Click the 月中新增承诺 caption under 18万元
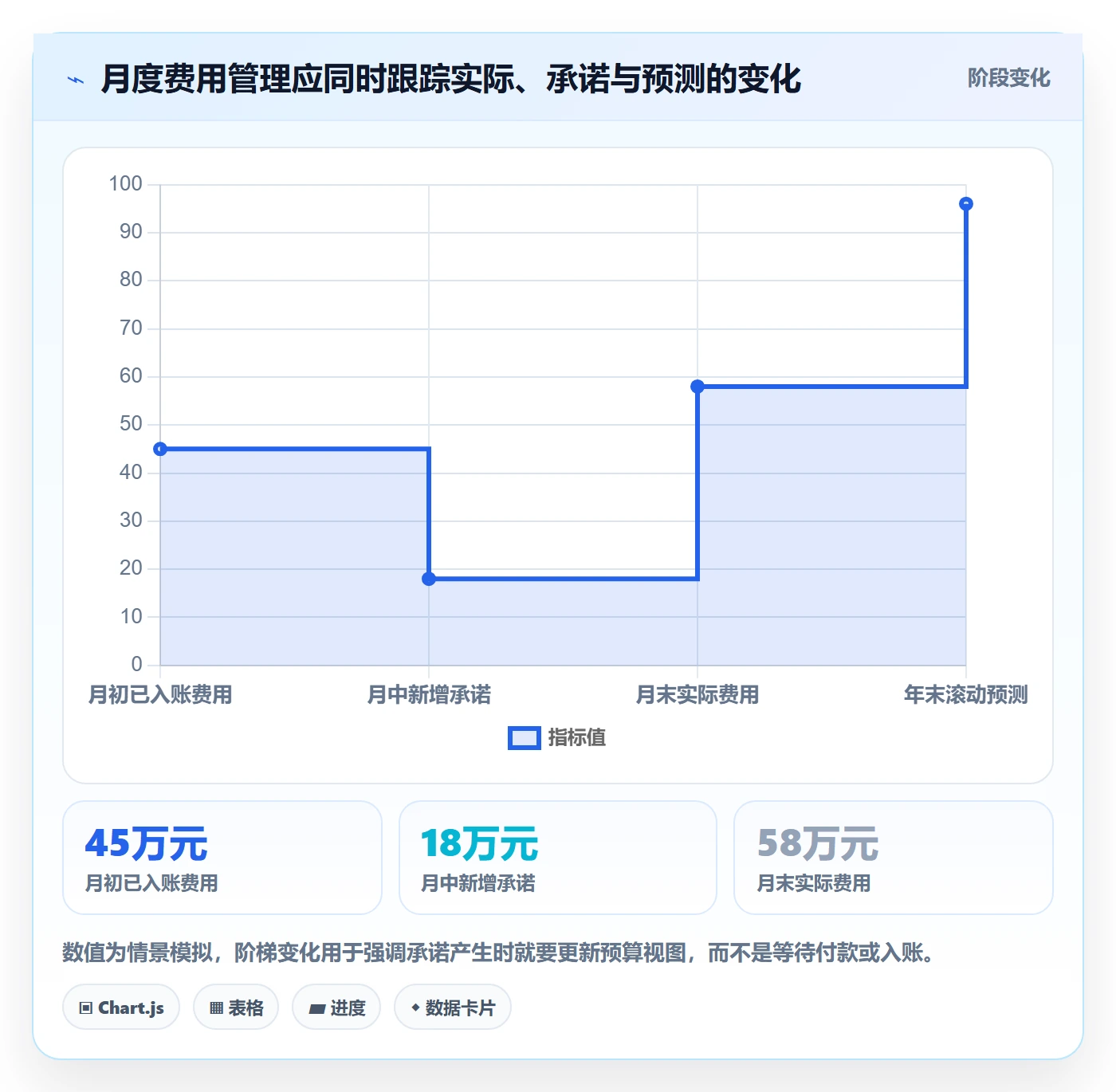The width and height of the screenshot is (1116, 1092). 478,883
